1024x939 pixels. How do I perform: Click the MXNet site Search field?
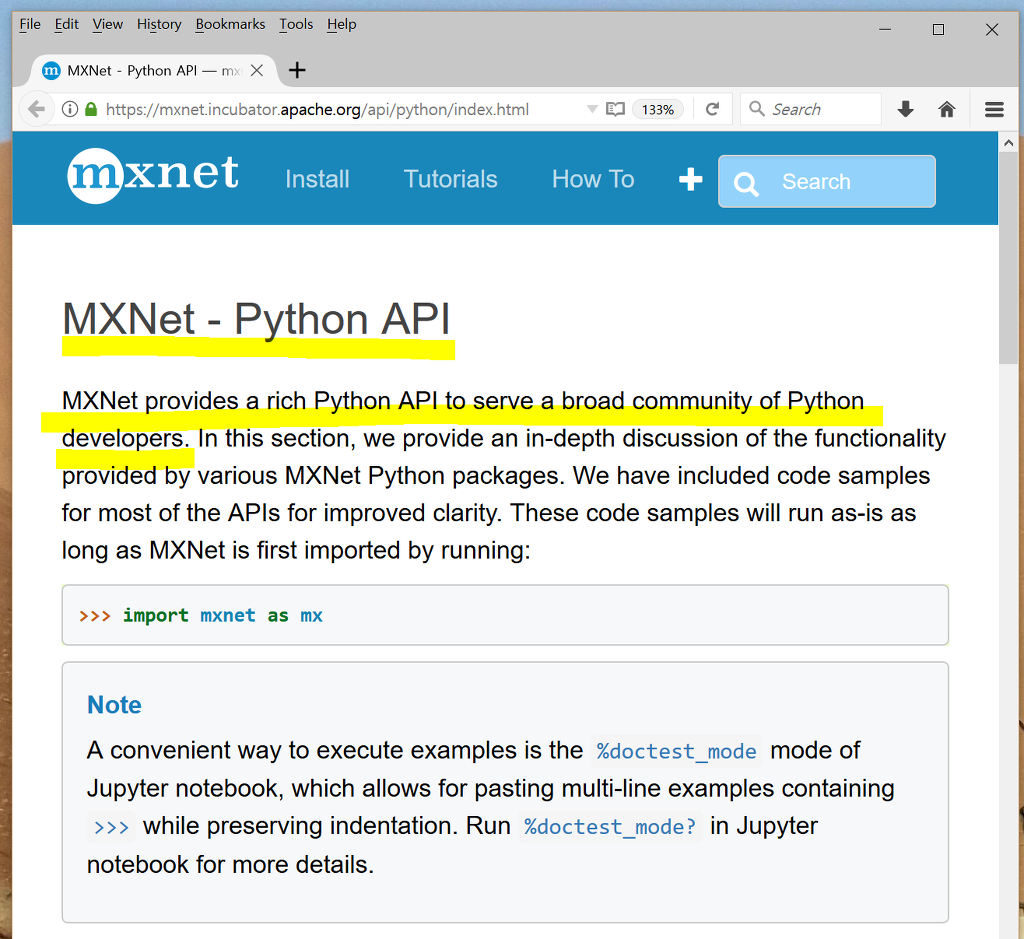click(x=827, y=182)
